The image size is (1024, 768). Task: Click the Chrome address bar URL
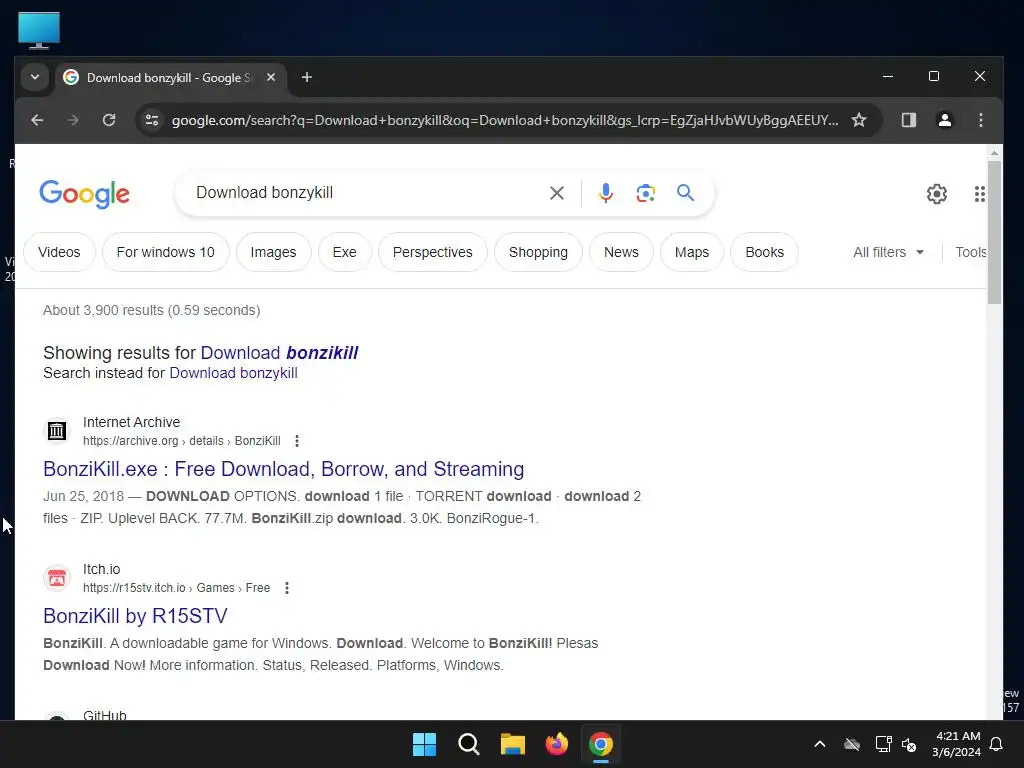tap(505, 120)
